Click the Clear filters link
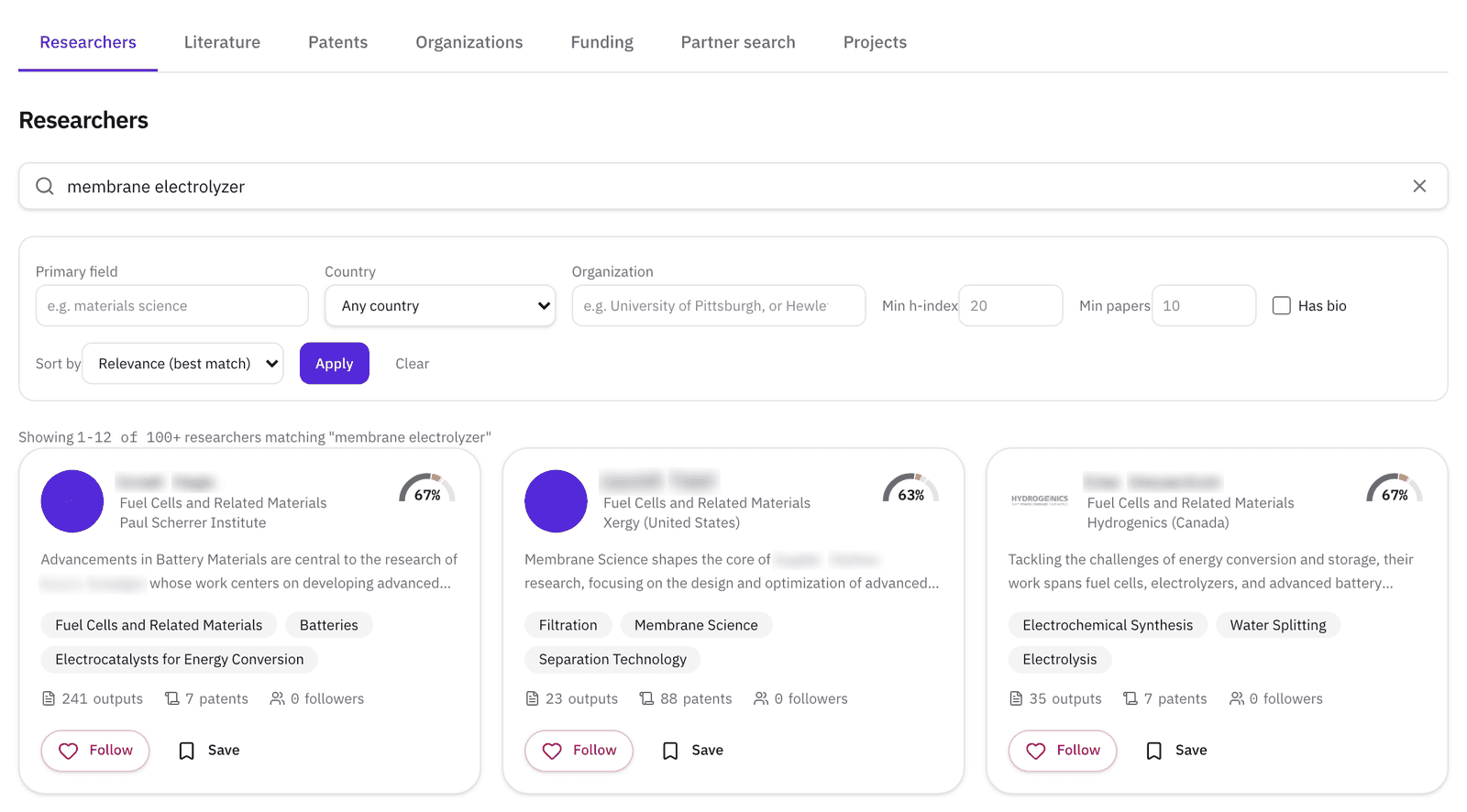1467x812 pixels. [412, 364]
